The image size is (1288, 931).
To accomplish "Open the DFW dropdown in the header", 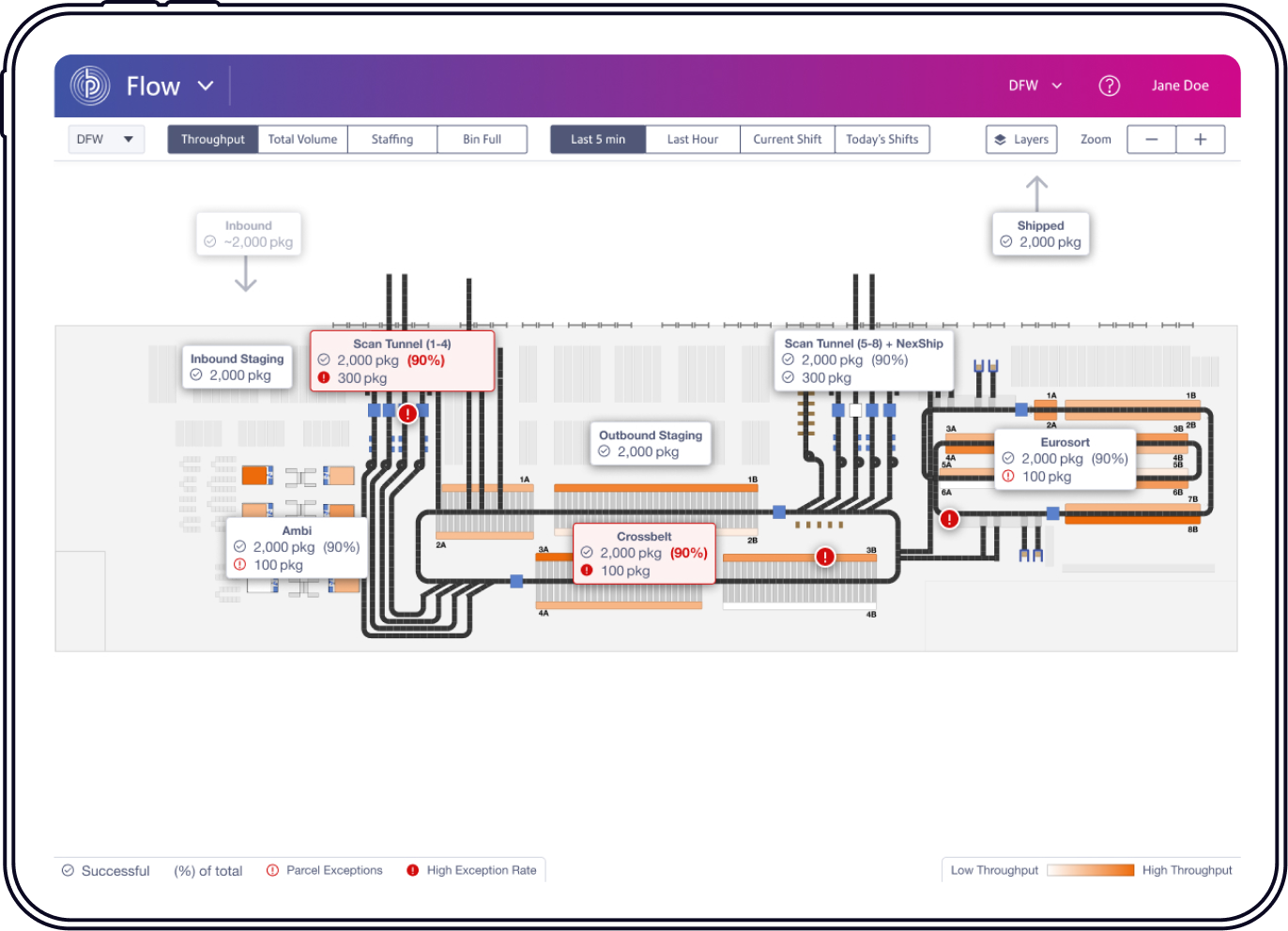I will pos(1035,86).
